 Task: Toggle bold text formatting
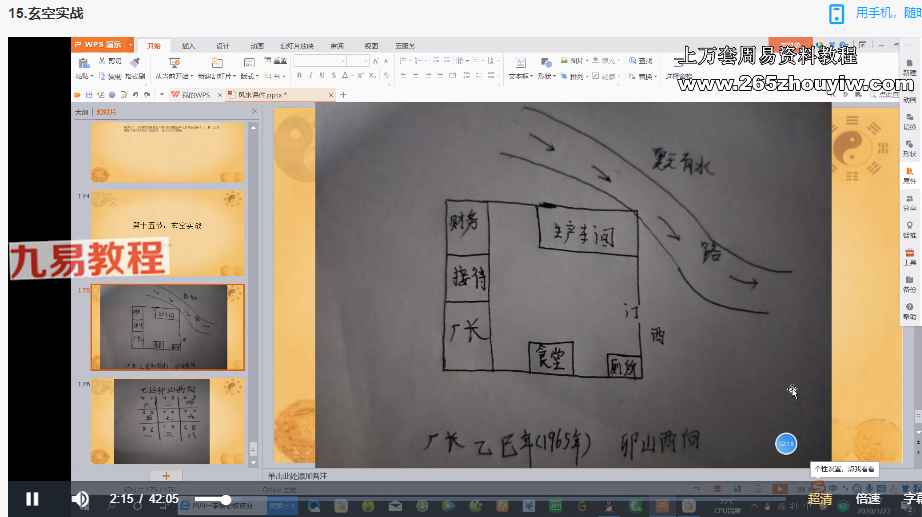[x=299, y=76]
